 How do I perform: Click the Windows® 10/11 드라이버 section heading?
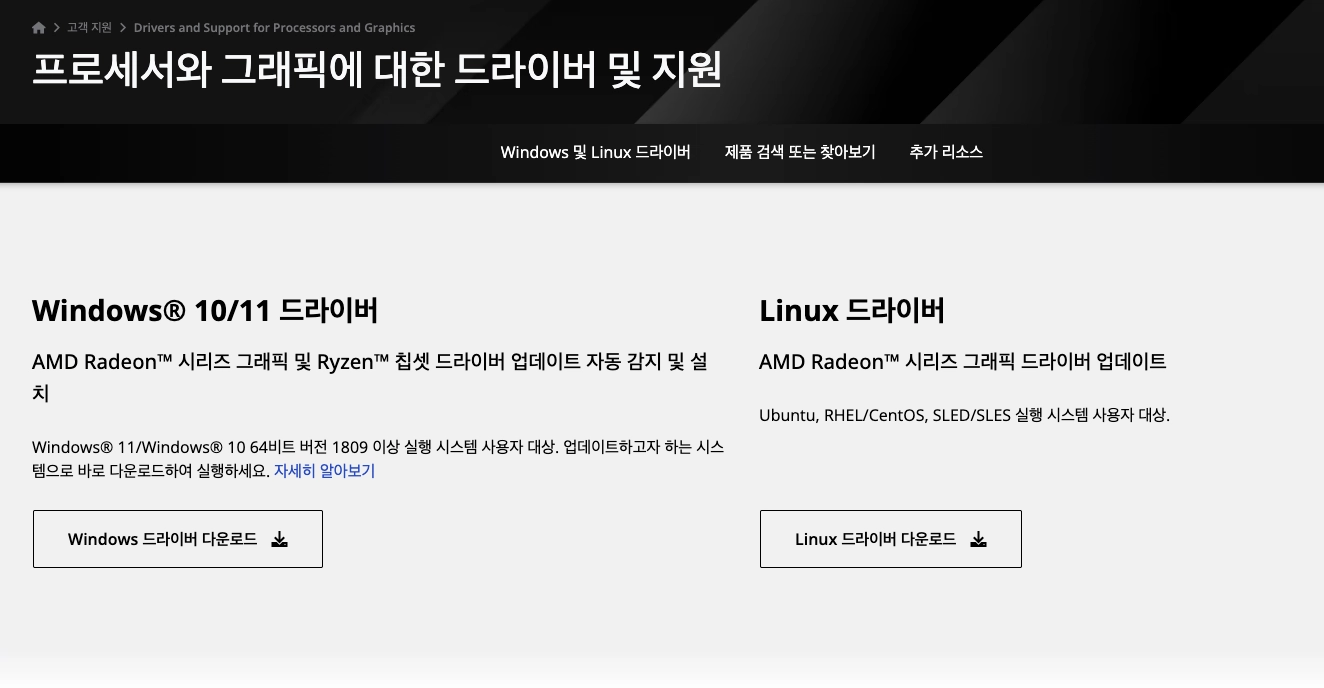[x=204, y=310]
